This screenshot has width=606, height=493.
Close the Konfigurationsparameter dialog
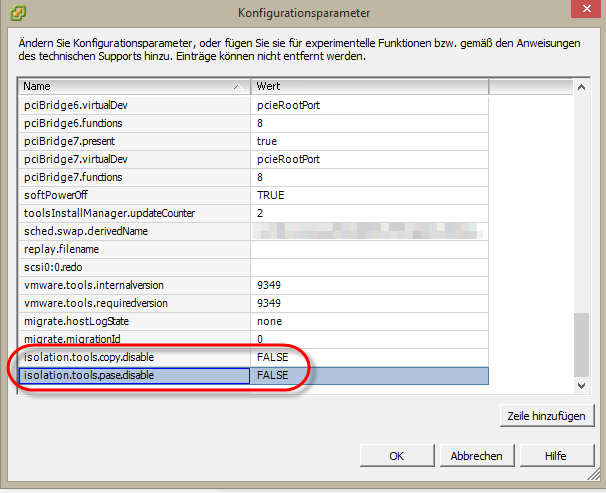tap(587, 8)
